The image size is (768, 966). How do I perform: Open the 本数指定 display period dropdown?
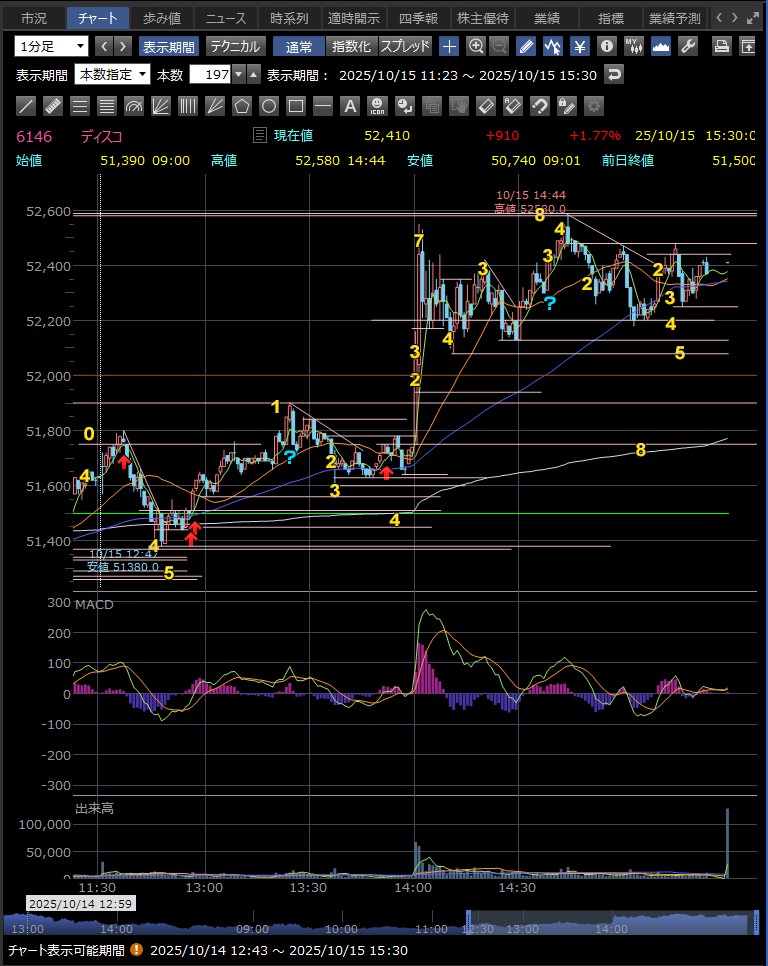113,74
